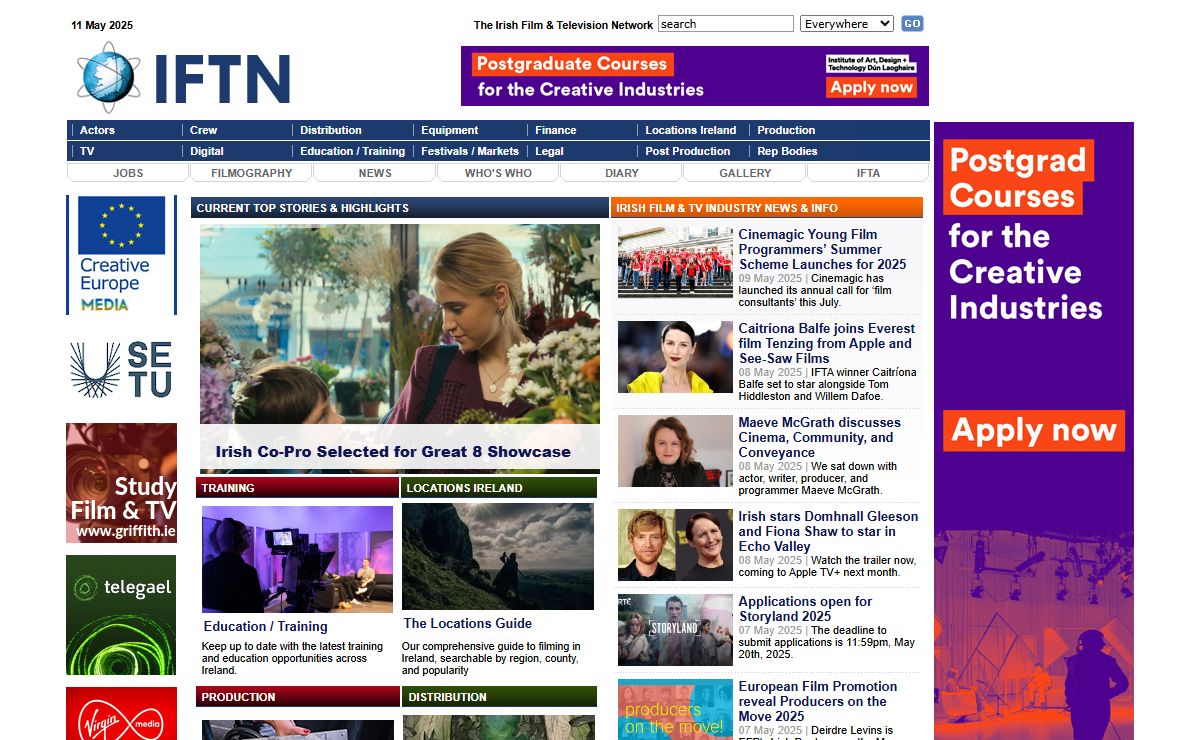1200x740 pixels.
Task: Open the SETU logo banner
Action: tap(121, 371)
